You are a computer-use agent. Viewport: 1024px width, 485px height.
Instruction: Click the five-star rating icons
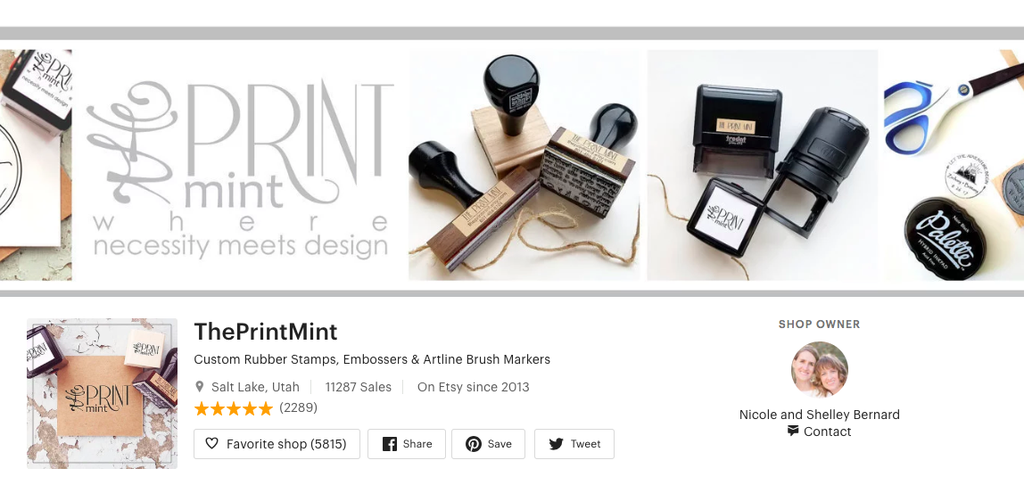pos(233,409)
